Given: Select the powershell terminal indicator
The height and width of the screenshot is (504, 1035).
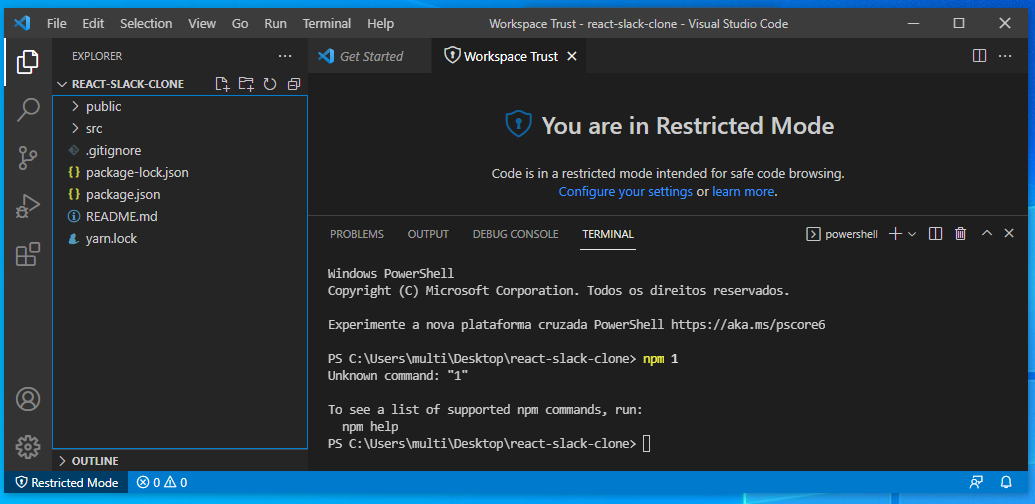Looking at the screenshot, I should pos(842,234).
